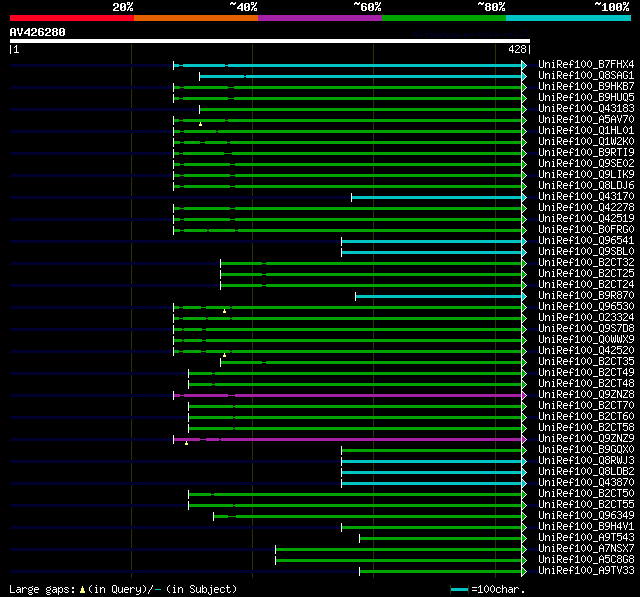Image resolution: width=640 pixels, height=597 pixels.
Task: Select the UniRef100_Q42519 label
Action: pyautogui.click(x=586, y=219)
